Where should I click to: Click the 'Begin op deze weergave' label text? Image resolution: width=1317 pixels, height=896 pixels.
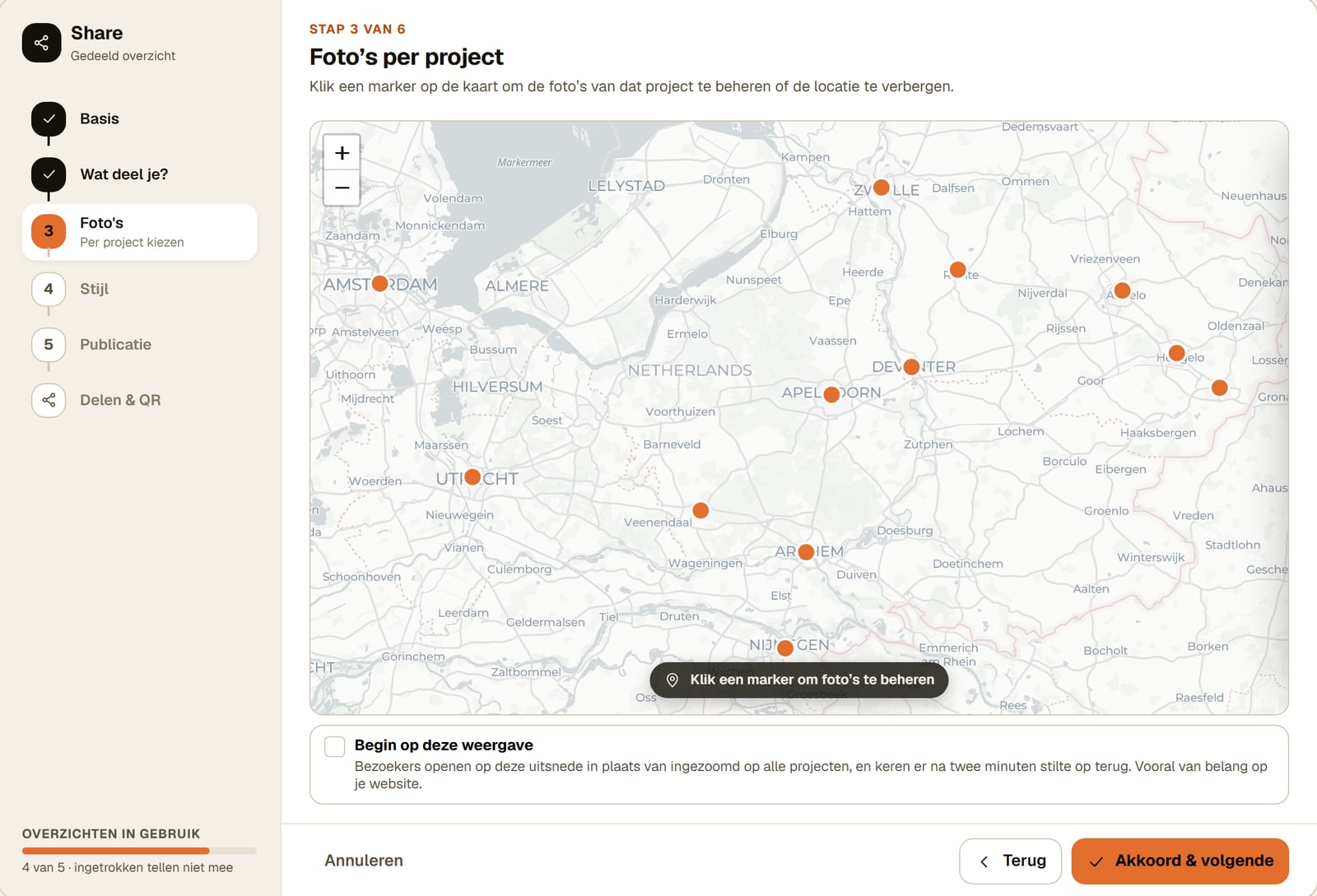pos(444,745)
